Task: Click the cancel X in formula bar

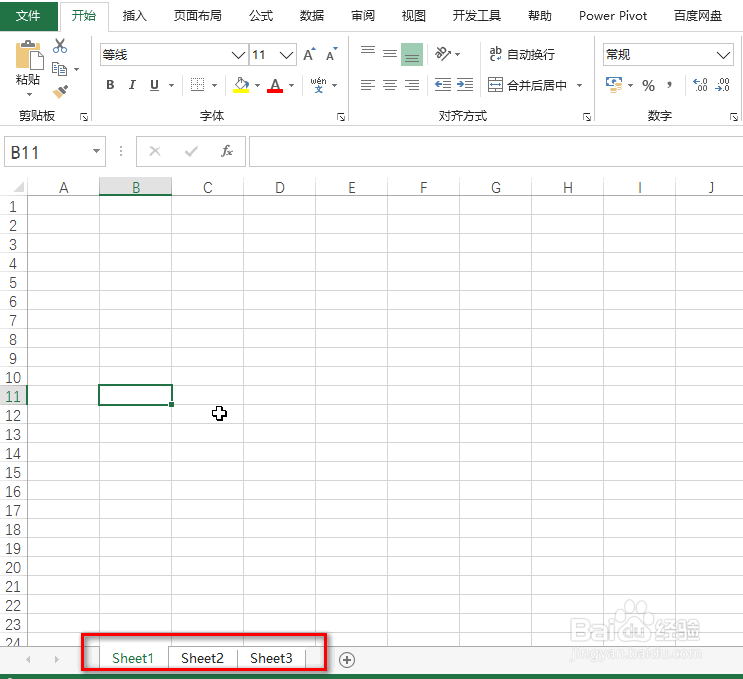Action: click(x=155, y=152)
